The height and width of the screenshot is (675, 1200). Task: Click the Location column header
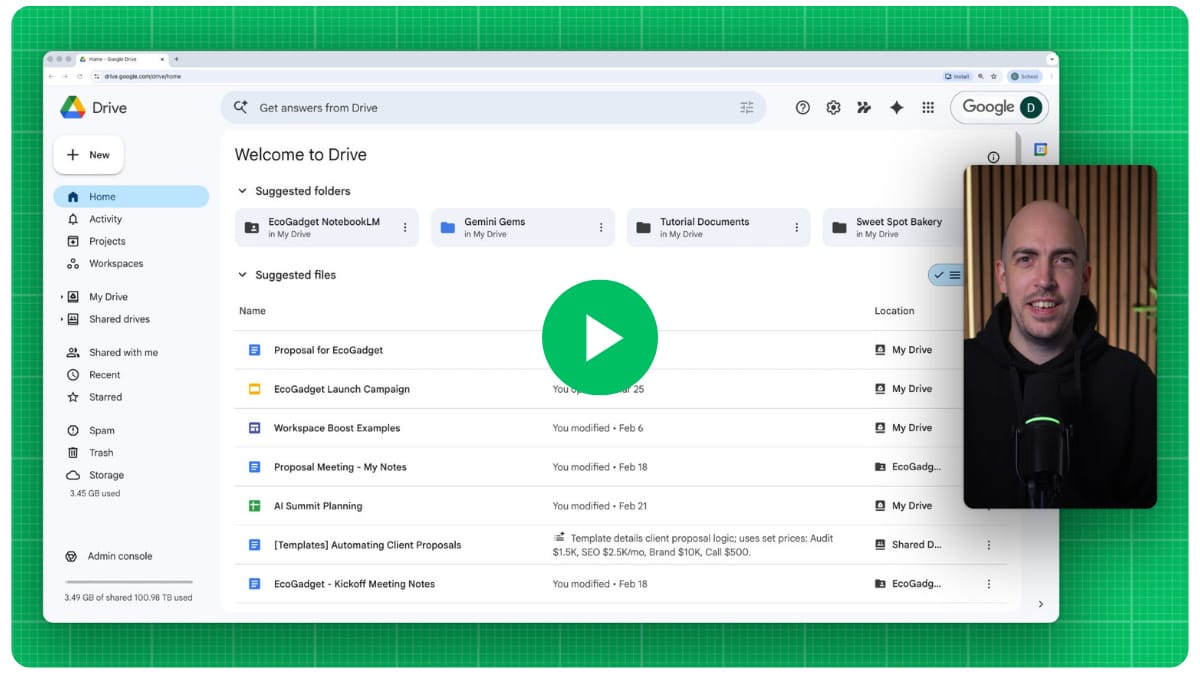[894, 311]
